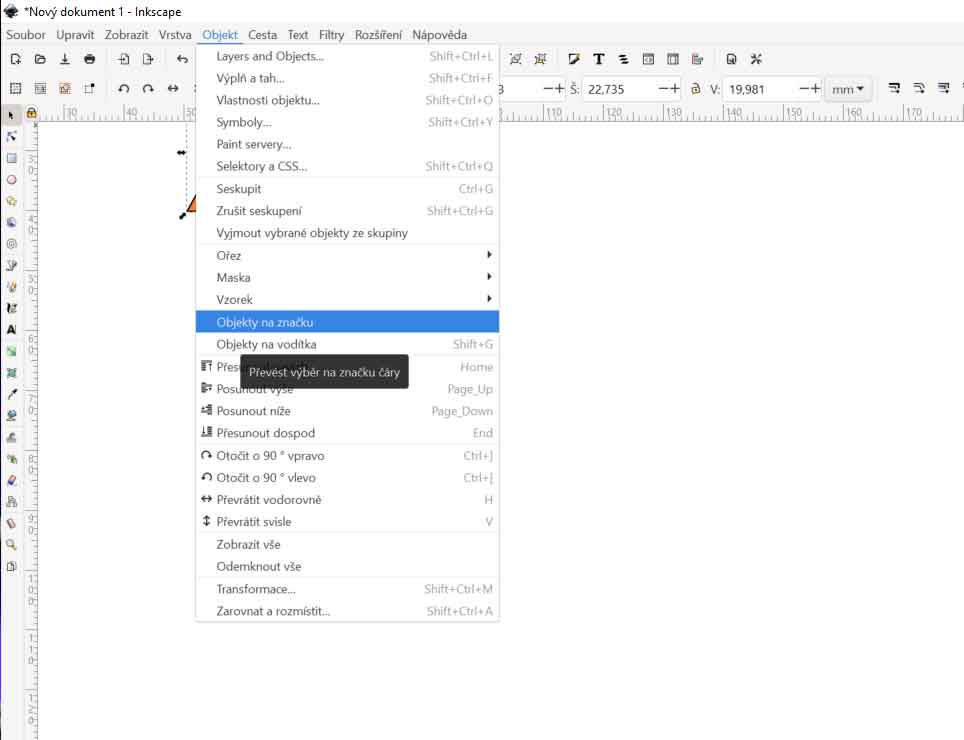Select the Rectangle tool in the toolbox
The height and width of the screenshot is (740, 964).
coord(12,158)
